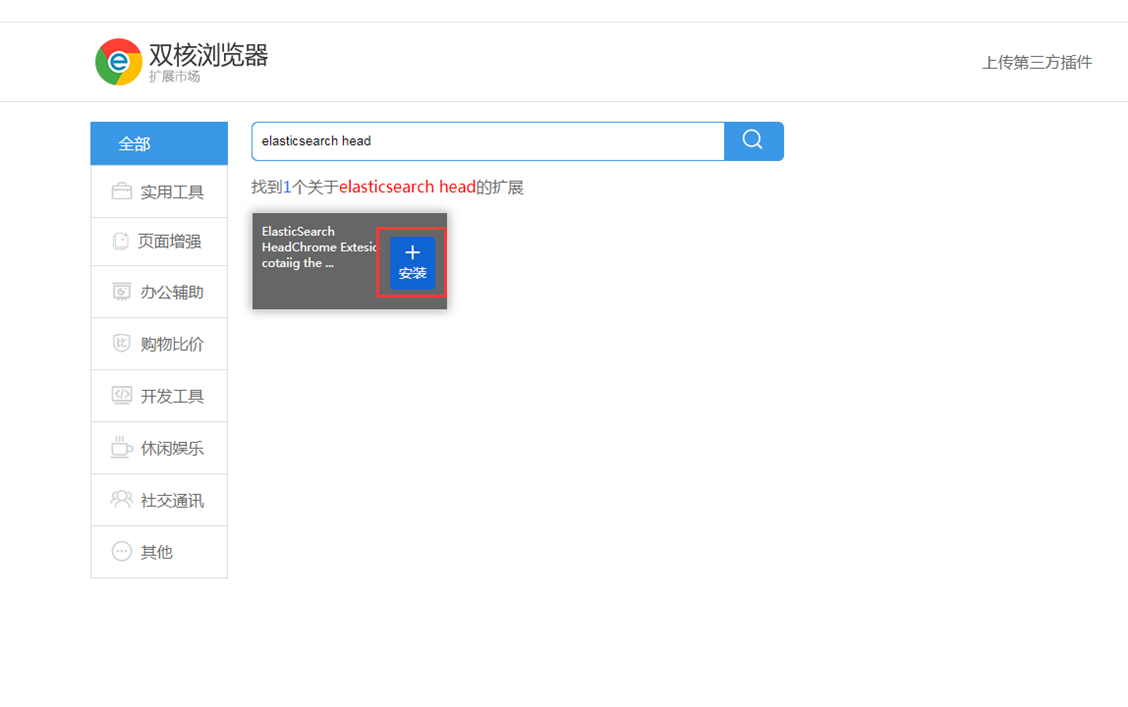Open the 休闲娱乐 category
The width and height of the screenshot is (1128, 707).
coord(159,447)
